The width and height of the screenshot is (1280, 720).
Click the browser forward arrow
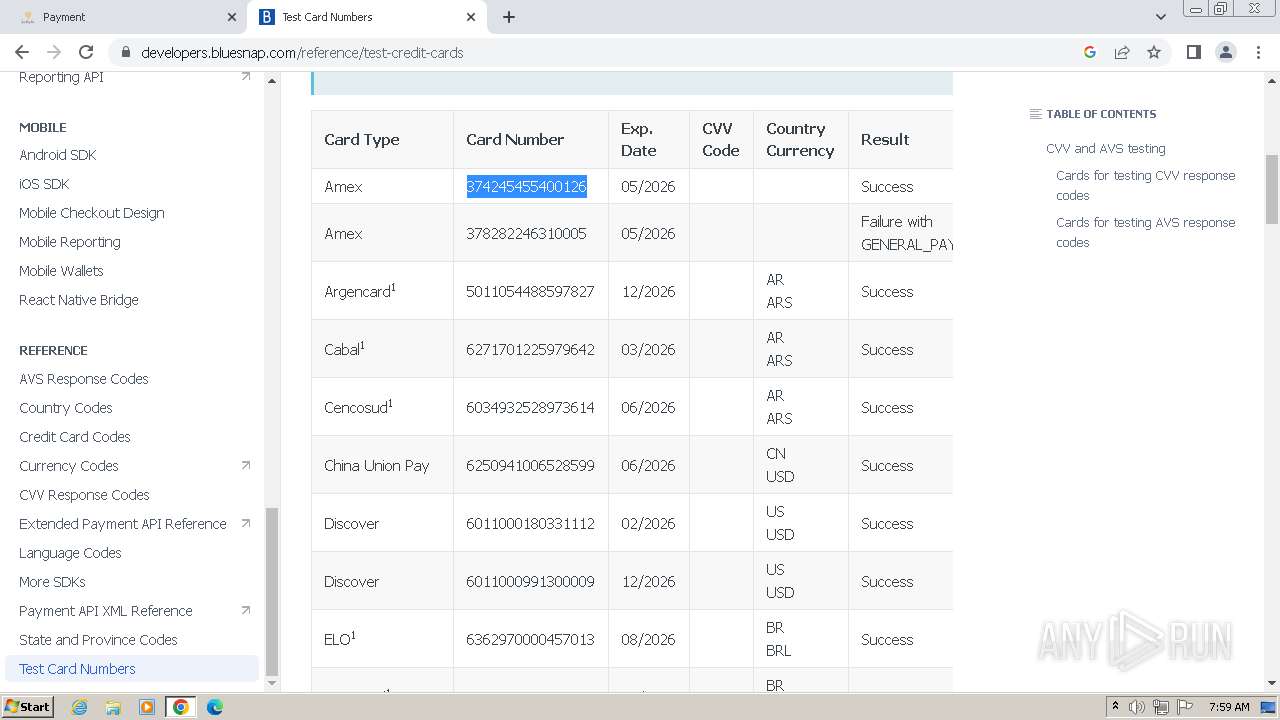(x=54, y=52)
